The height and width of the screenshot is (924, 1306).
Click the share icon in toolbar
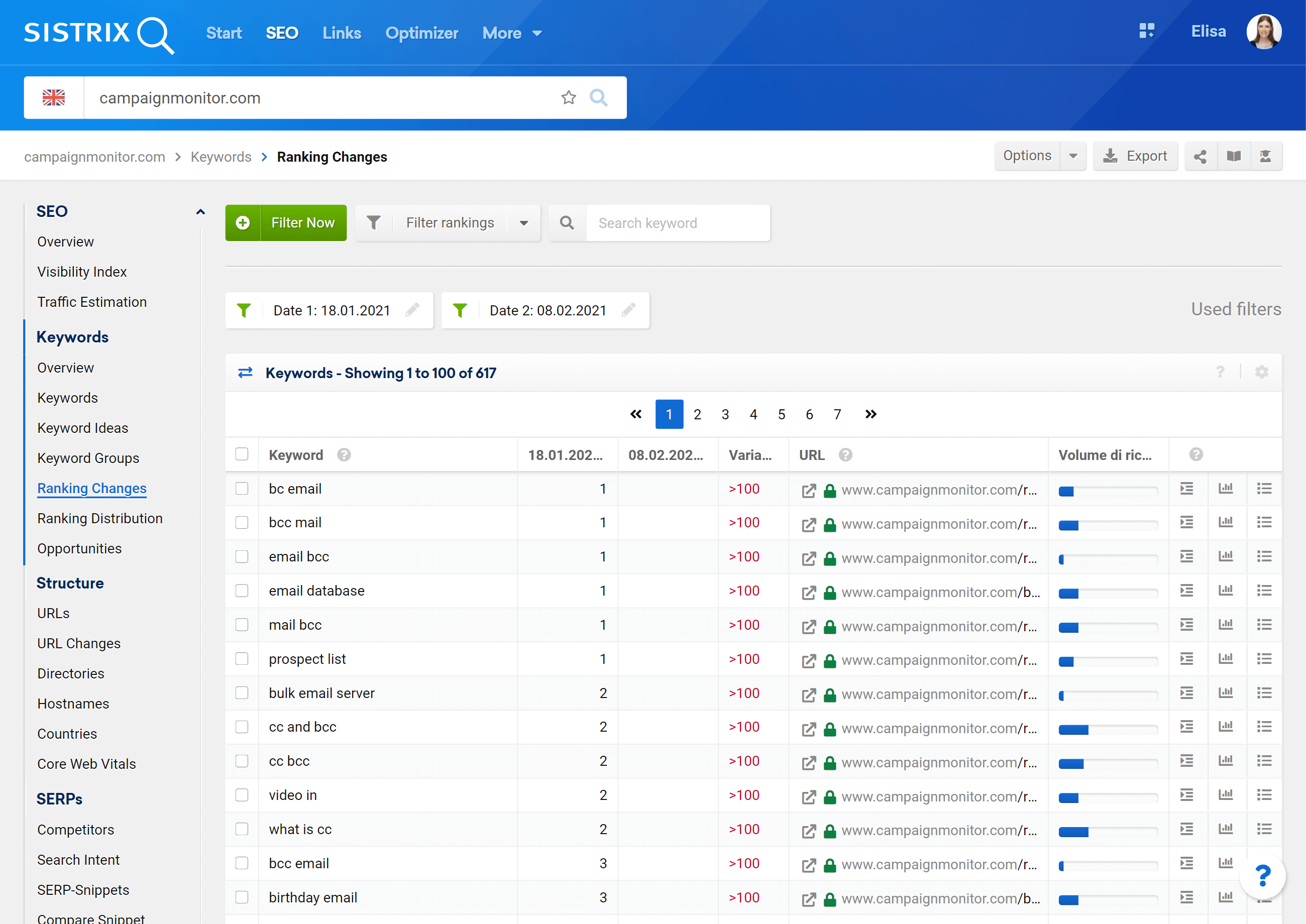point(1200,157)
